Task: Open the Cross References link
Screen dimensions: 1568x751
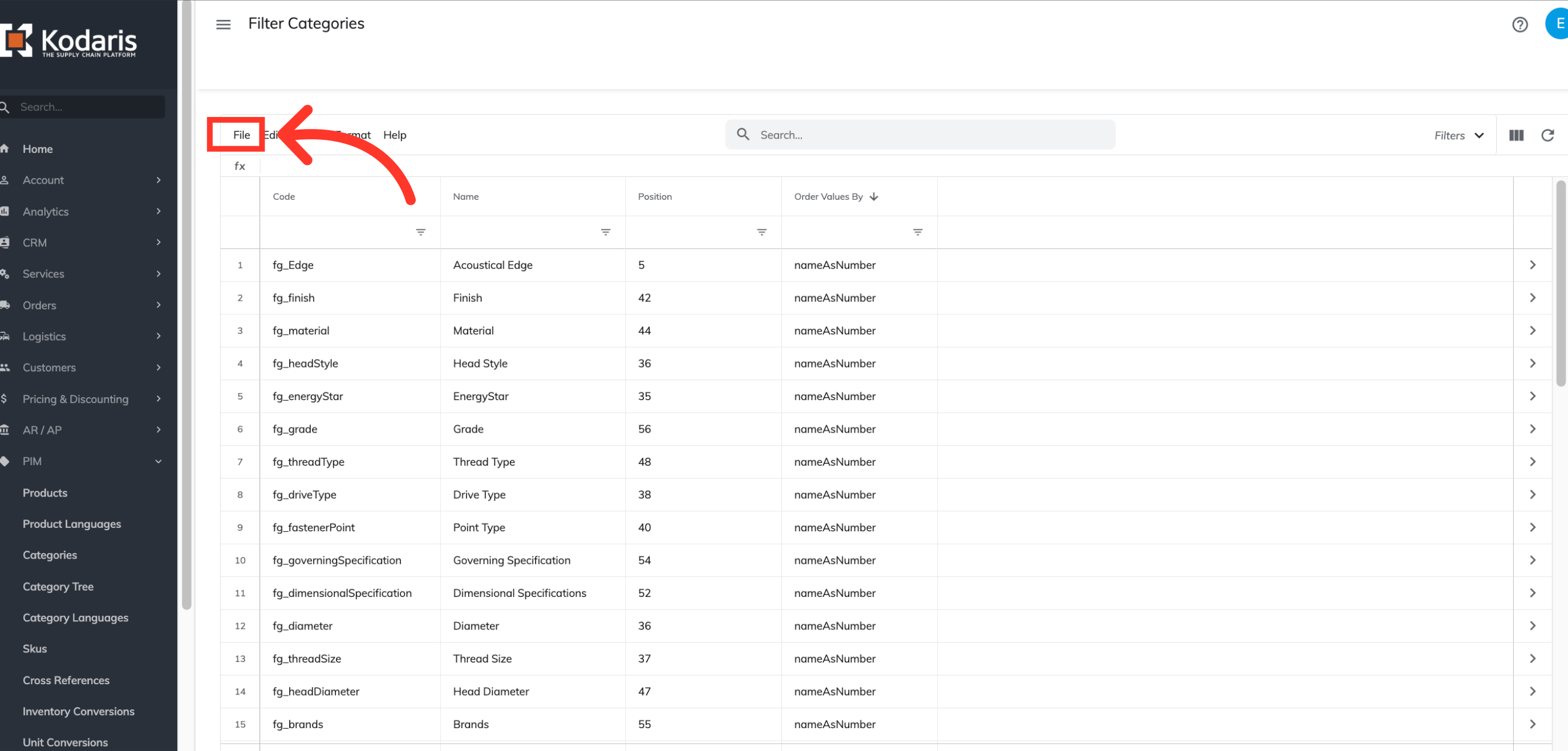Action: (66, 680)
